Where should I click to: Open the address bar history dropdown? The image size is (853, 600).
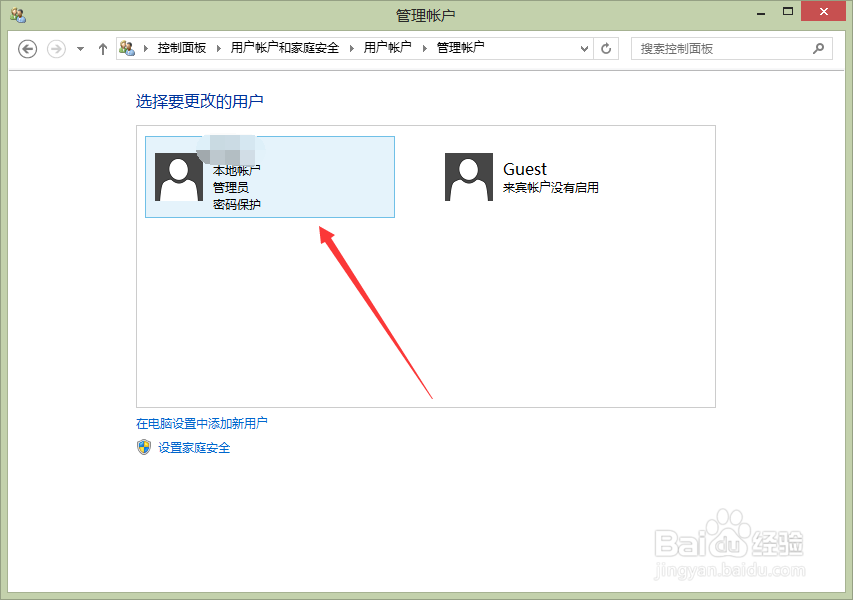pyautogui.click(x=582, y=48)
